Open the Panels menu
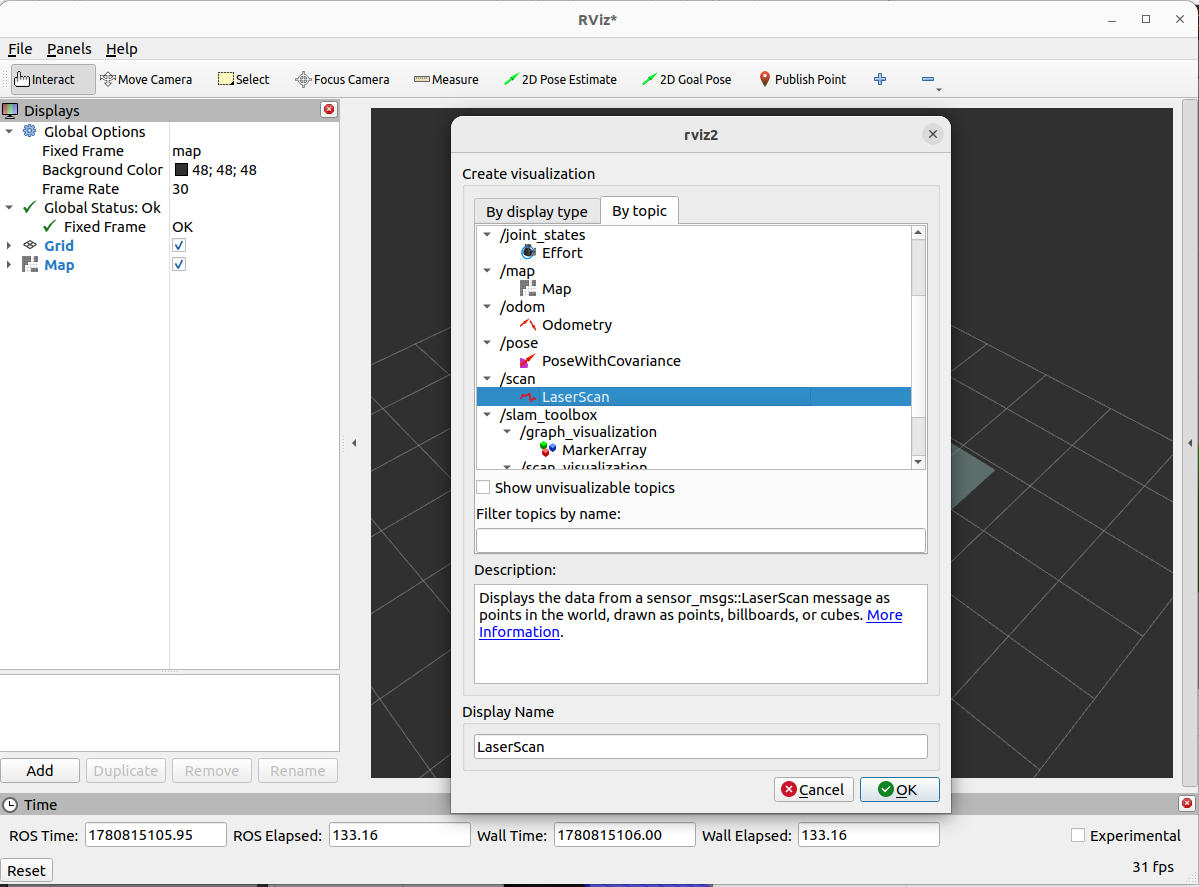Viewport: 1199px width, 887px height. point(69,49)
